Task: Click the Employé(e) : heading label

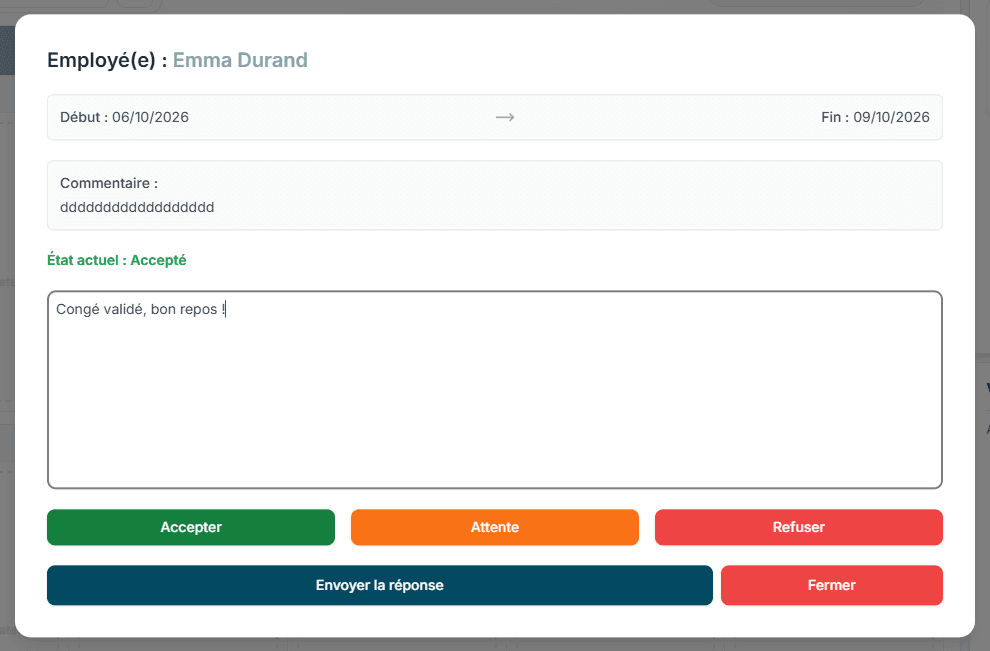Action: (x=107, y=60)
